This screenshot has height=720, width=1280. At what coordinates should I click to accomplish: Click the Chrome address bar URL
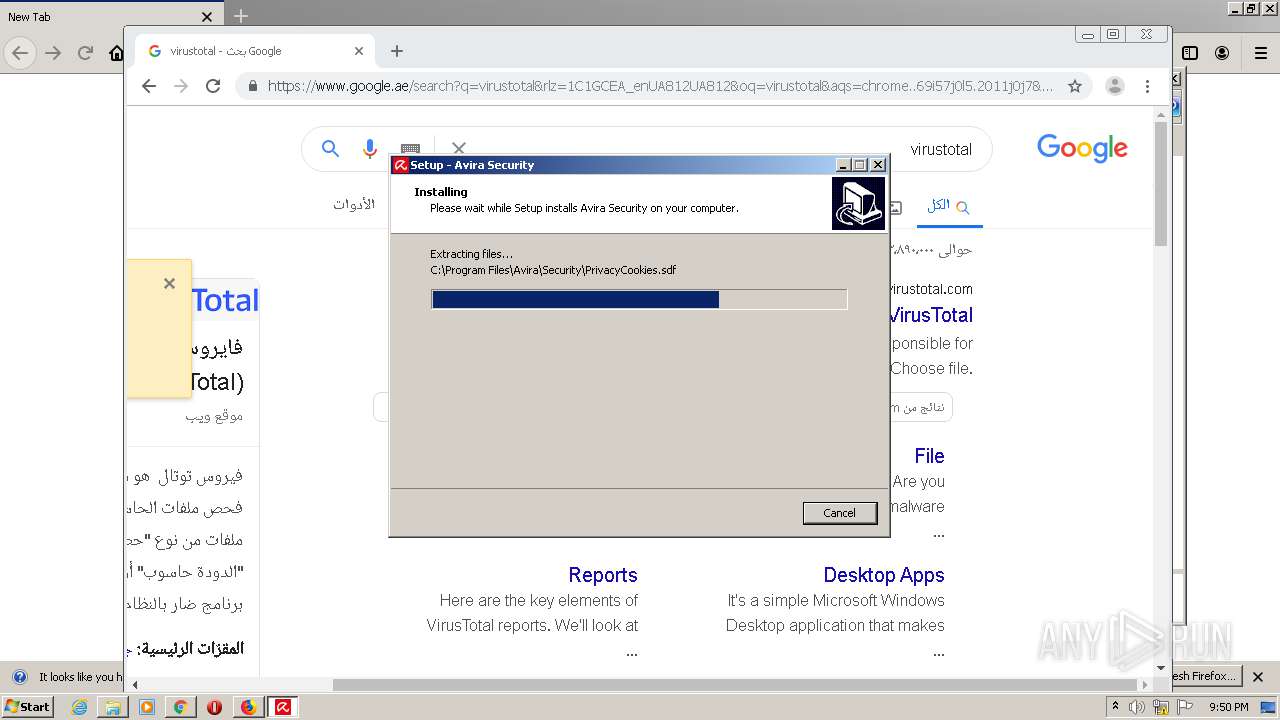coord(660,86)
